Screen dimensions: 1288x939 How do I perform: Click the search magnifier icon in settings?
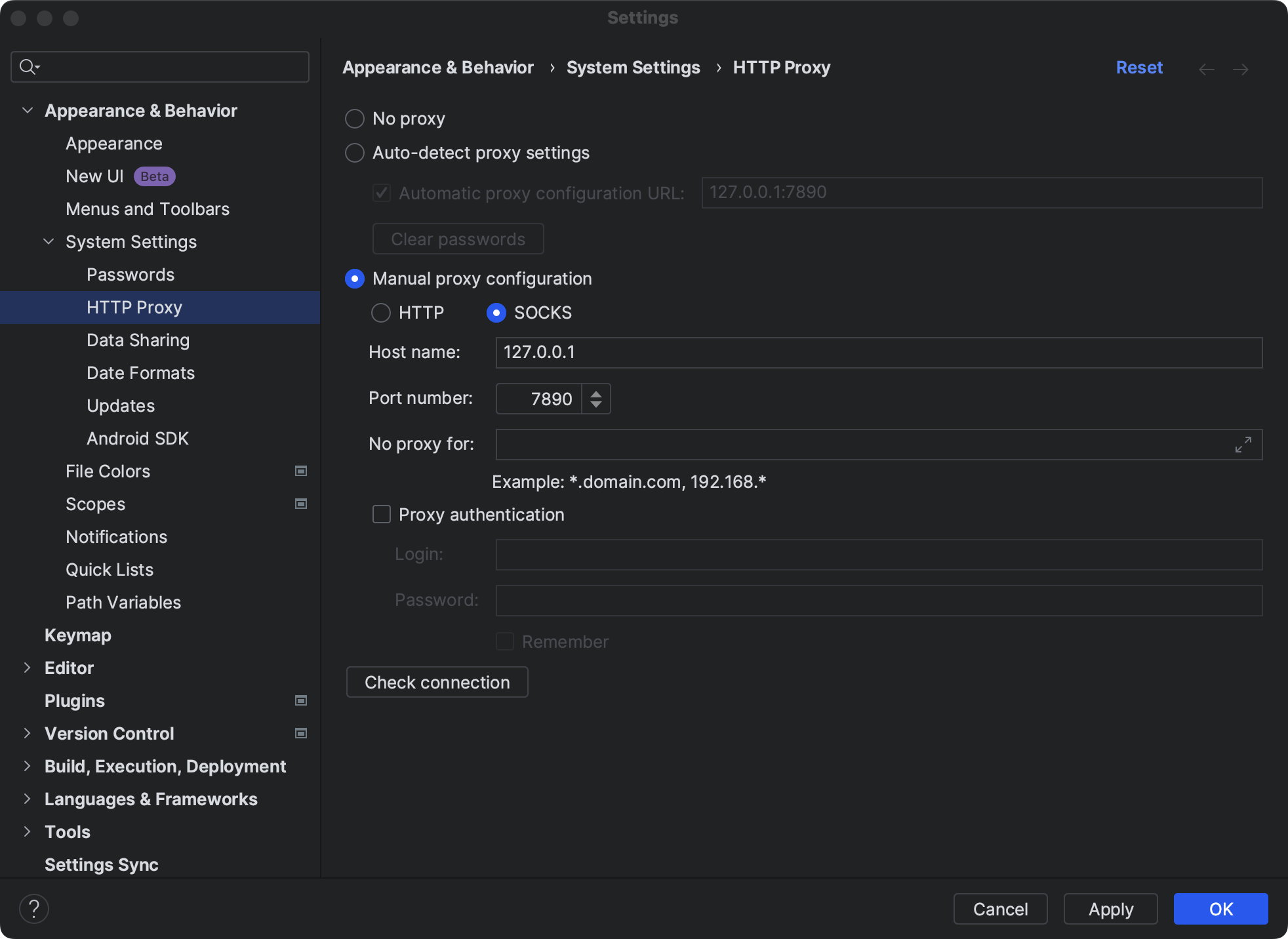tap(28, 67)
